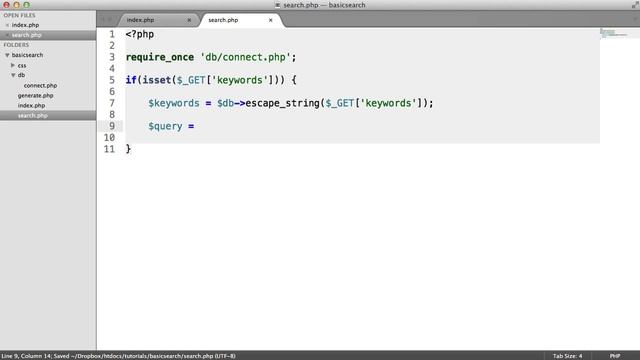This screenshot has width=640, height=360.
Task: Open the PHP syntax selector
Action: click(615, 356)
